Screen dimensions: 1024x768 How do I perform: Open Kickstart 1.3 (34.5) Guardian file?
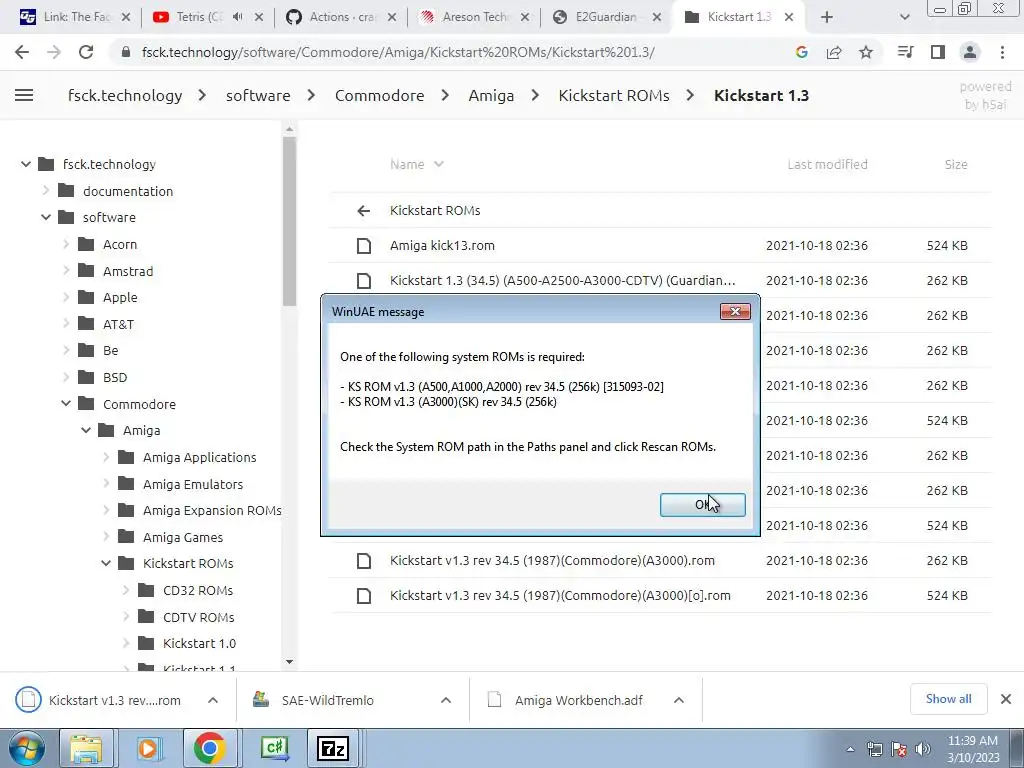pos(562,280)
